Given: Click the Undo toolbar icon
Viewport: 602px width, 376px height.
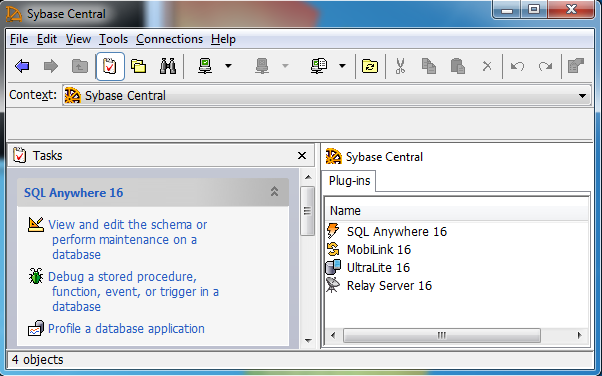Looking at the screenshot, I should (517, 66).
